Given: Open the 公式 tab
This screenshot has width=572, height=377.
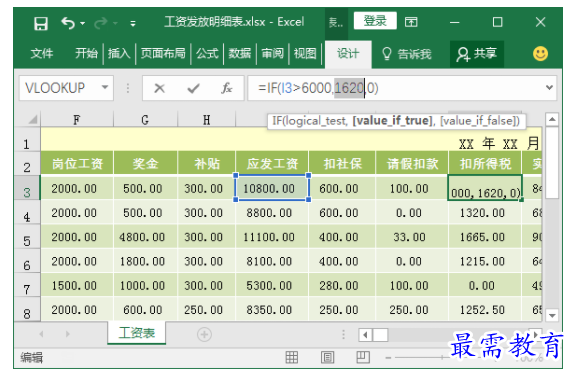Looking at the screenshot, I should (207, 54).
